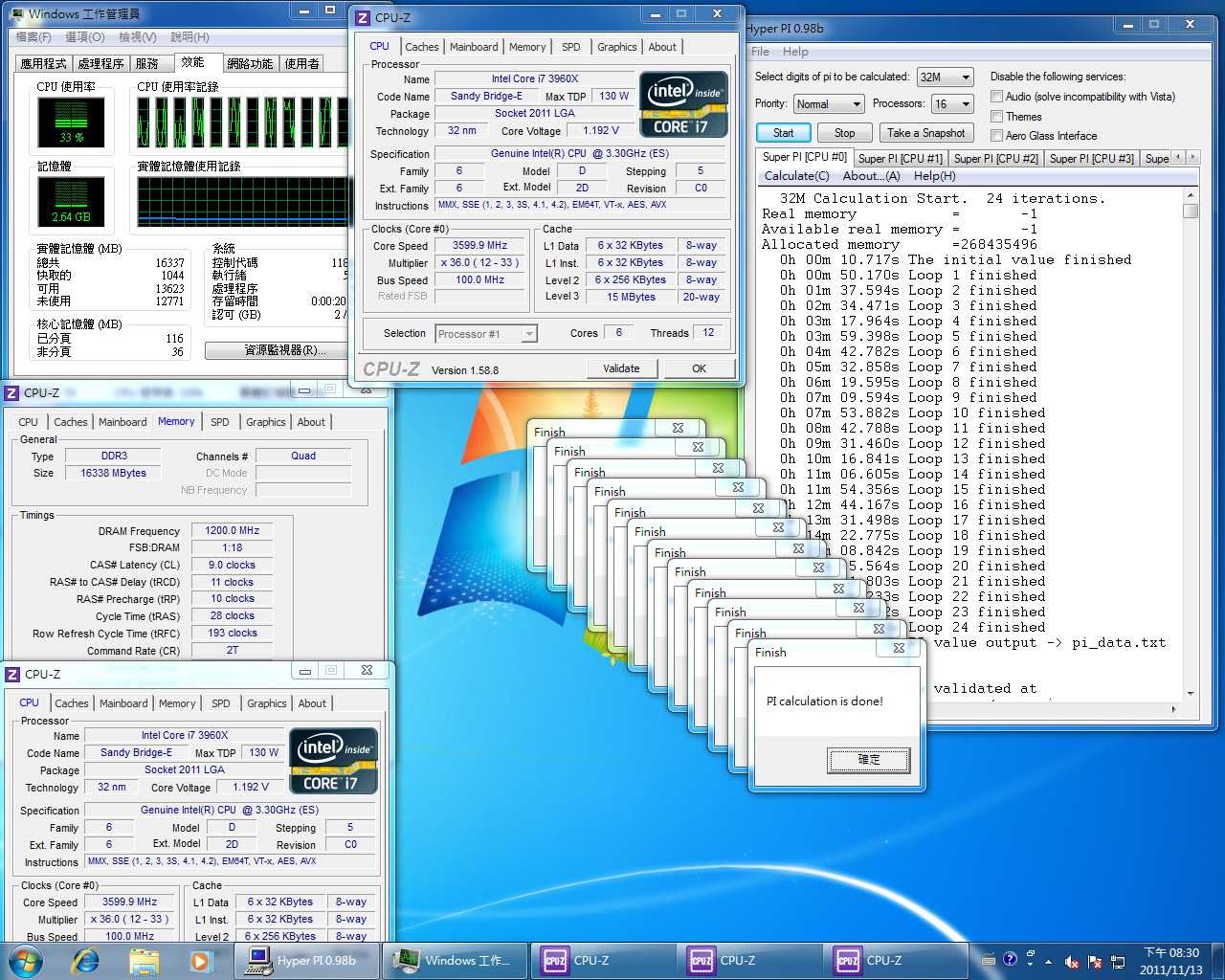This screenshot has width=1225, height=980.
Task: Open Windows Media Player taskbar icon
Action: tap(199, 960)
